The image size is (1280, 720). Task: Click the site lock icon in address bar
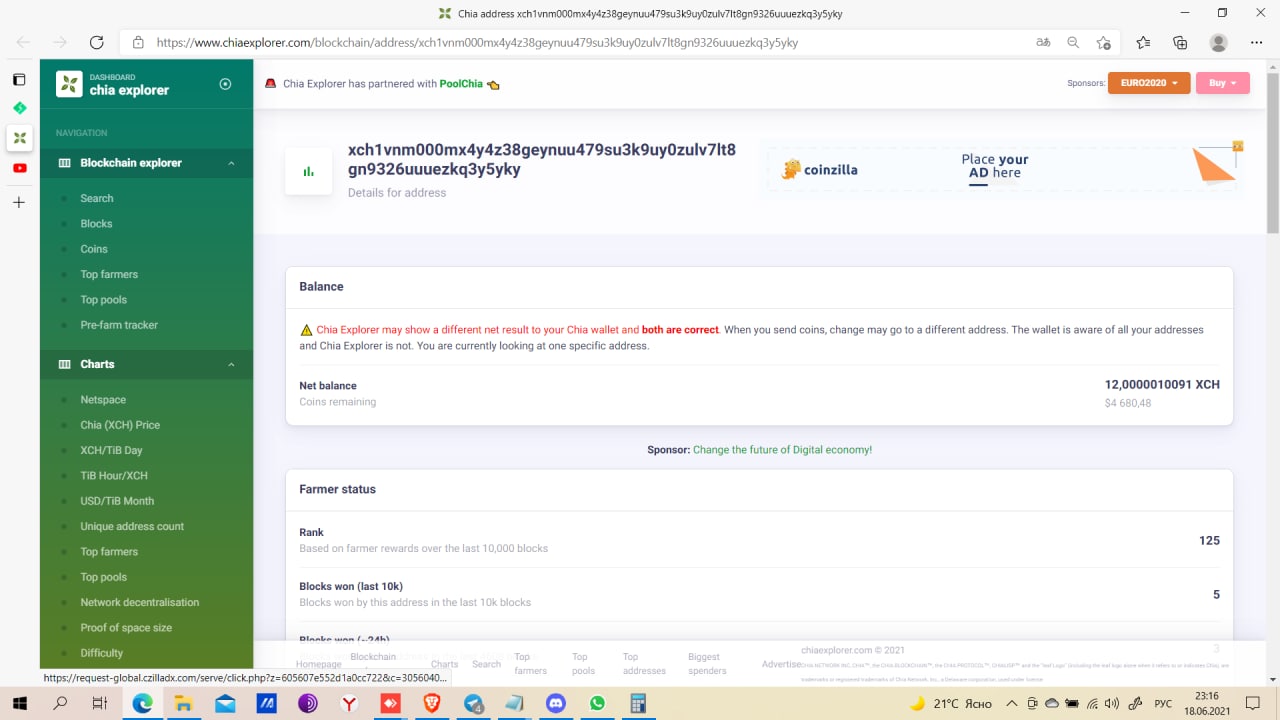138,43
